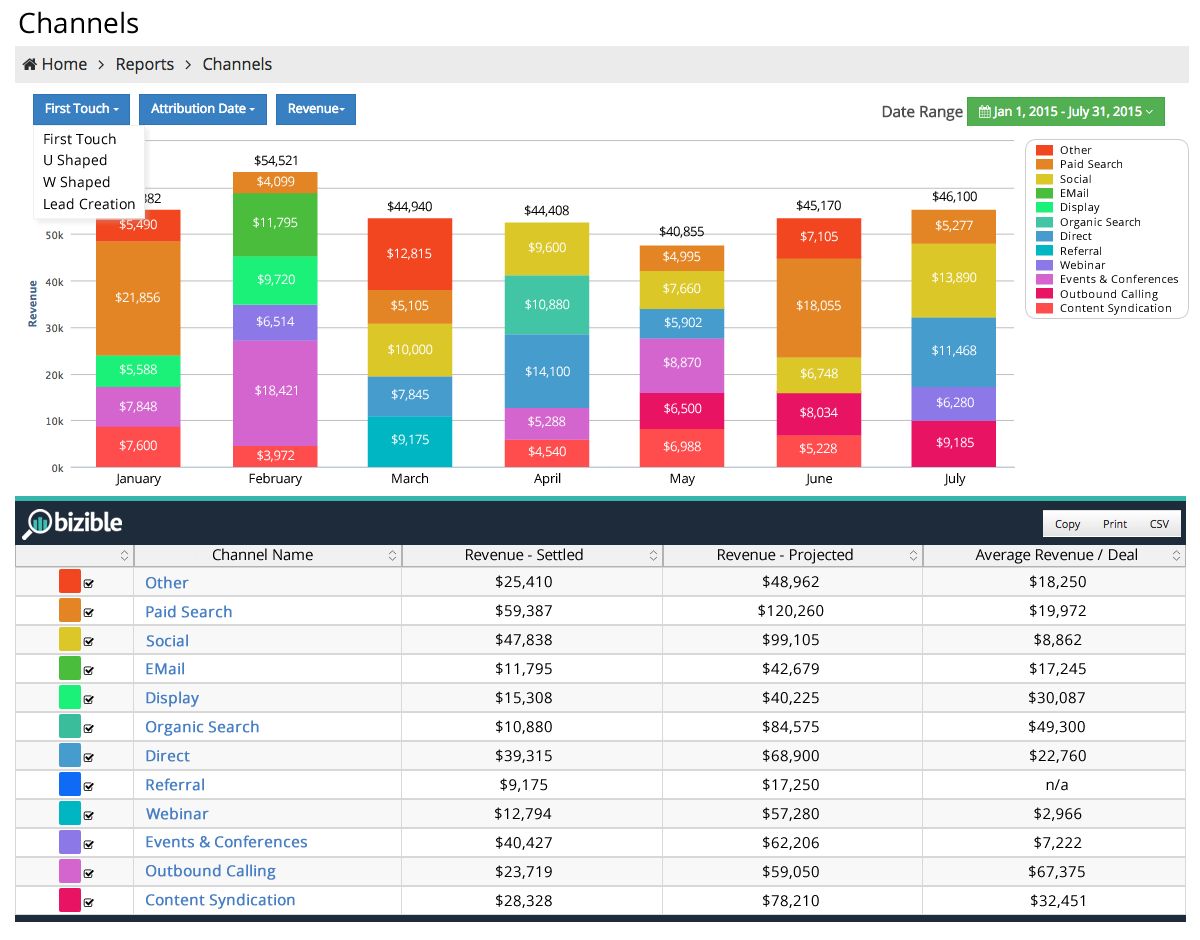Select W Shaped from the model menu
This screenshot has width=1200, height=940.
point(77,182)
